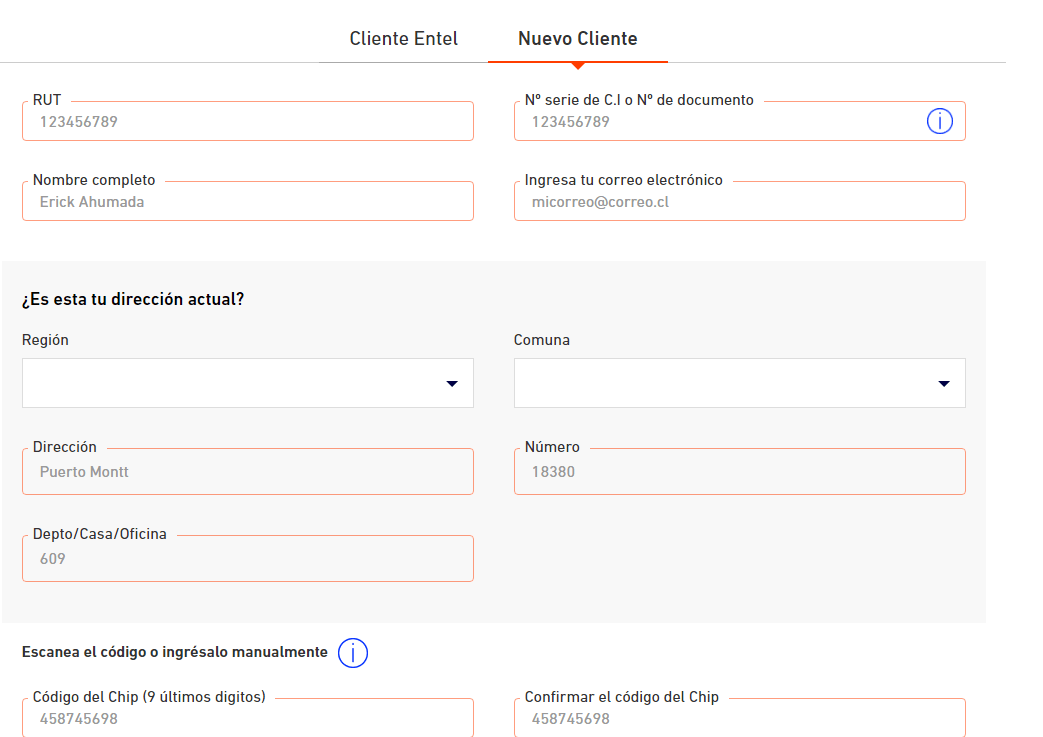Image resolution: width=1043 pixels, height=737 pixels.
Task: Click the correo electrónico input field
Action: (739, 202)
